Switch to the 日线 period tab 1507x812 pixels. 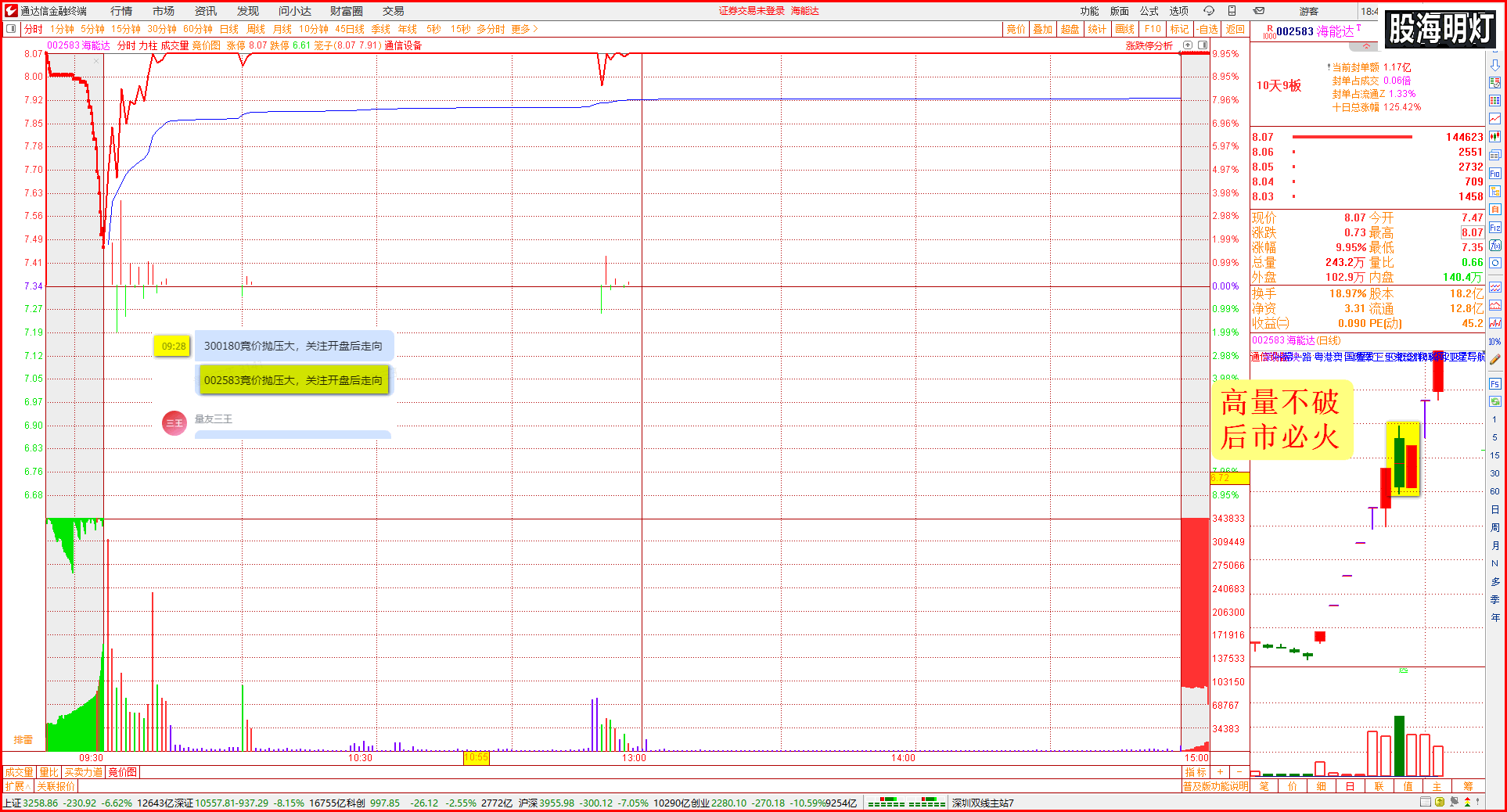pyautogui.click(x=229, y=29)
